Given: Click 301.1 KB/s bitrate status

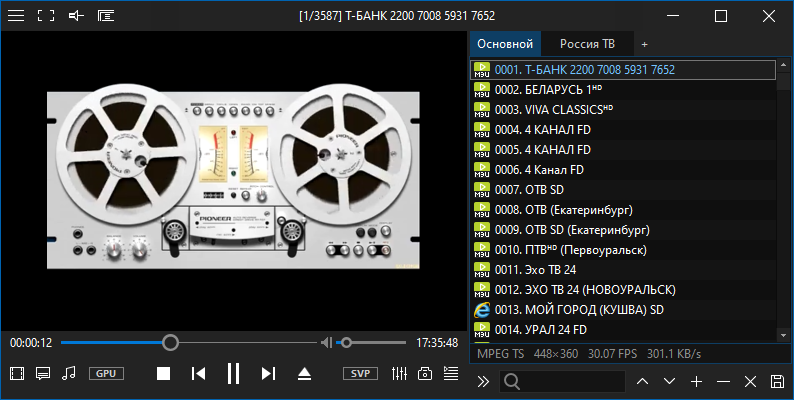Looking at the screenshot, I should coord(673,354).
